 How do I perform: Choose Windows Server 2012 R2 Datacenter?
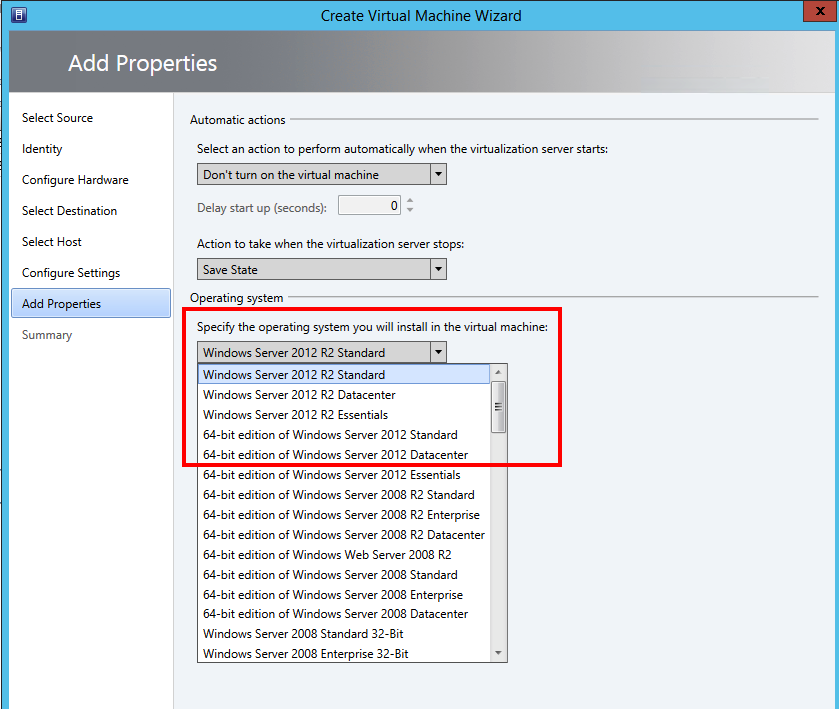(344, 395)
